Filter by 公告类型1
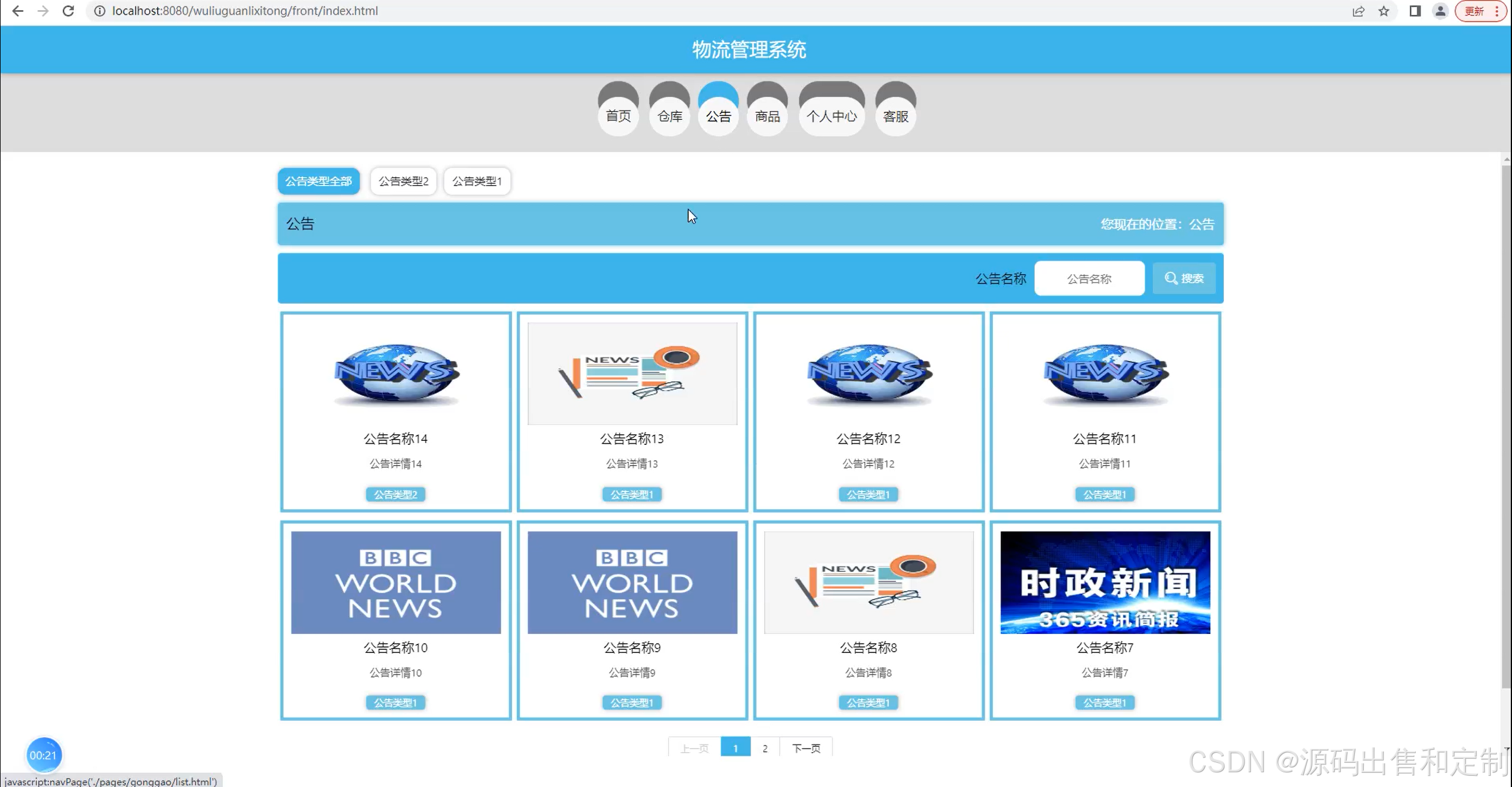 (477, 181)
